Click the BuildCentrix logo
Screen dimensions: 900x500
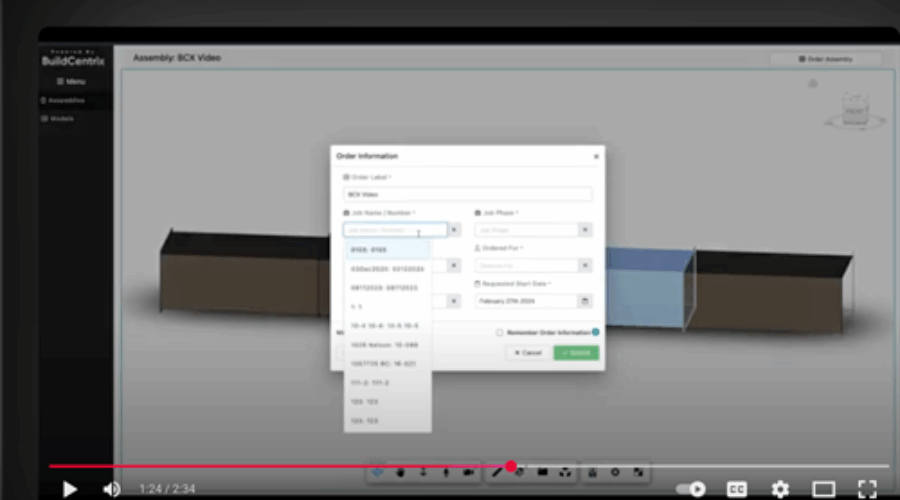click(73, 59)
